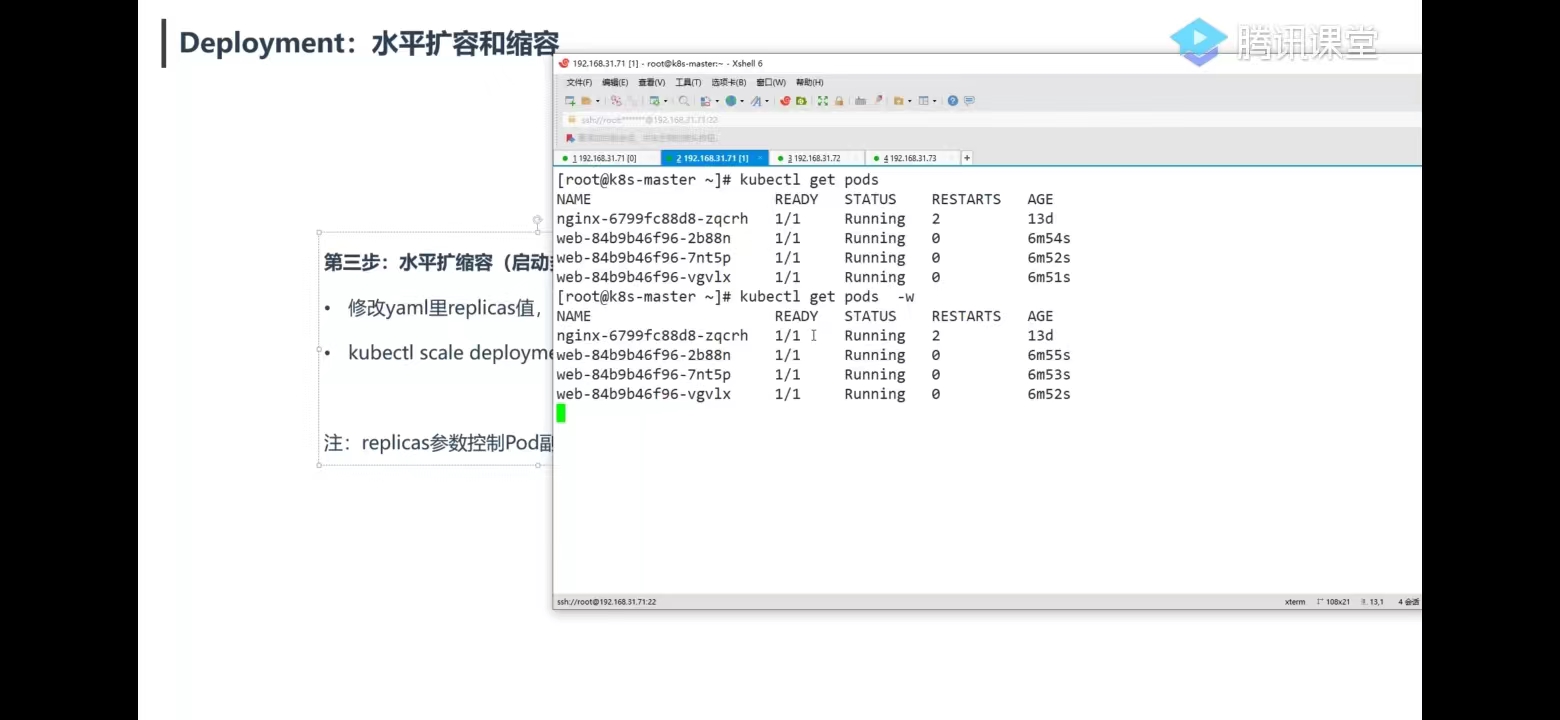The image size is (1560, 720).
Task: Expand the Open Session dropdown arrow
Action: pos(597,101)
